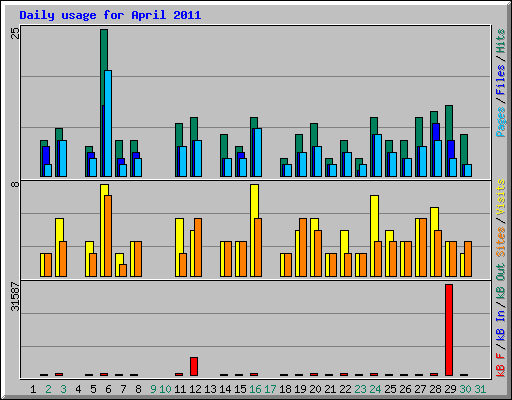Click the "25" hits axis value
The width and height of the screenshot is (512, 400).
point(15,33)
